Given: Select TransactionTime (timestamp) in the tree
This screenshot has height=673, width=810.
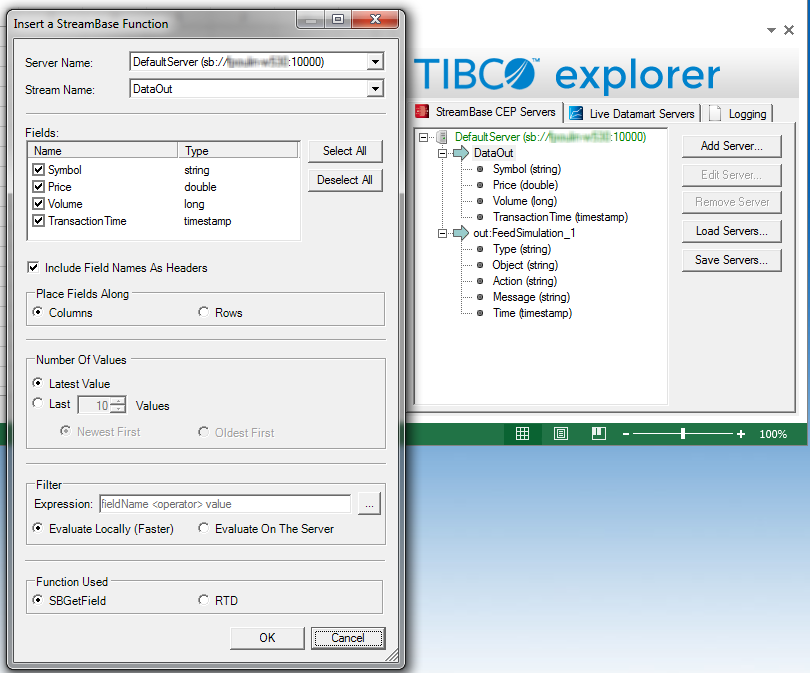Looking at the screenshot, I should 560,217.
